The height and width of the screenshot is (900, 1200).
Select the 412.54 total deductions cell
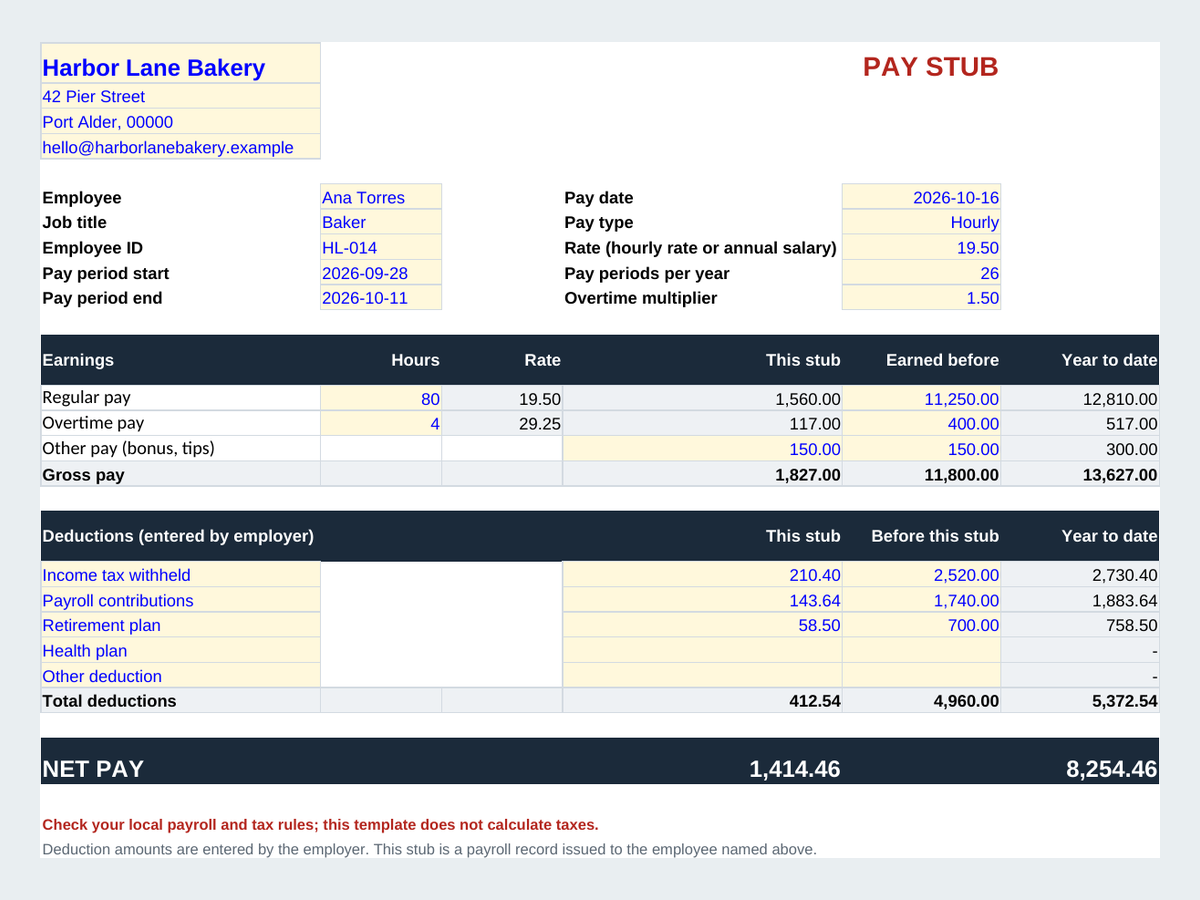click(x=702, y=701)
